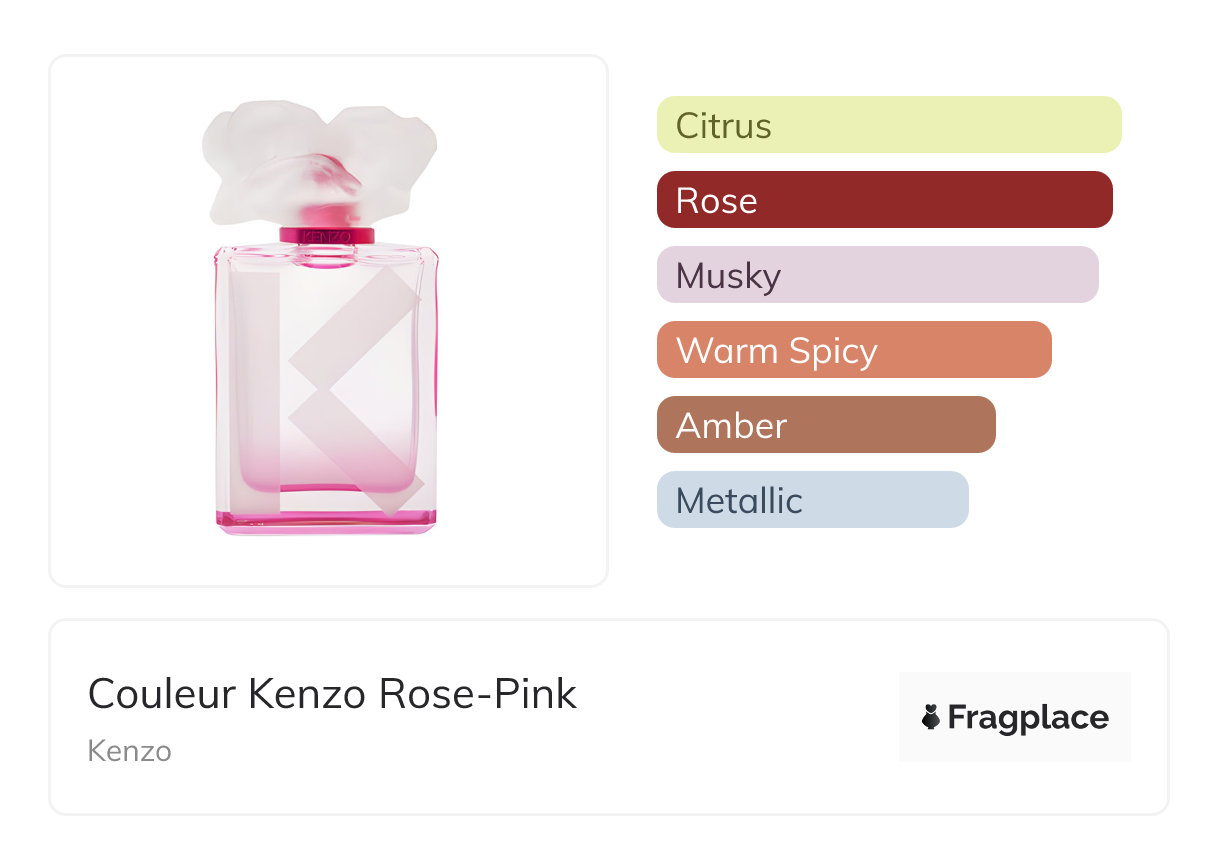Screen dimensions: 1218x864
Task: Open the perfume bottle product image
Action: pyautogui.click(x=328, y=320)
